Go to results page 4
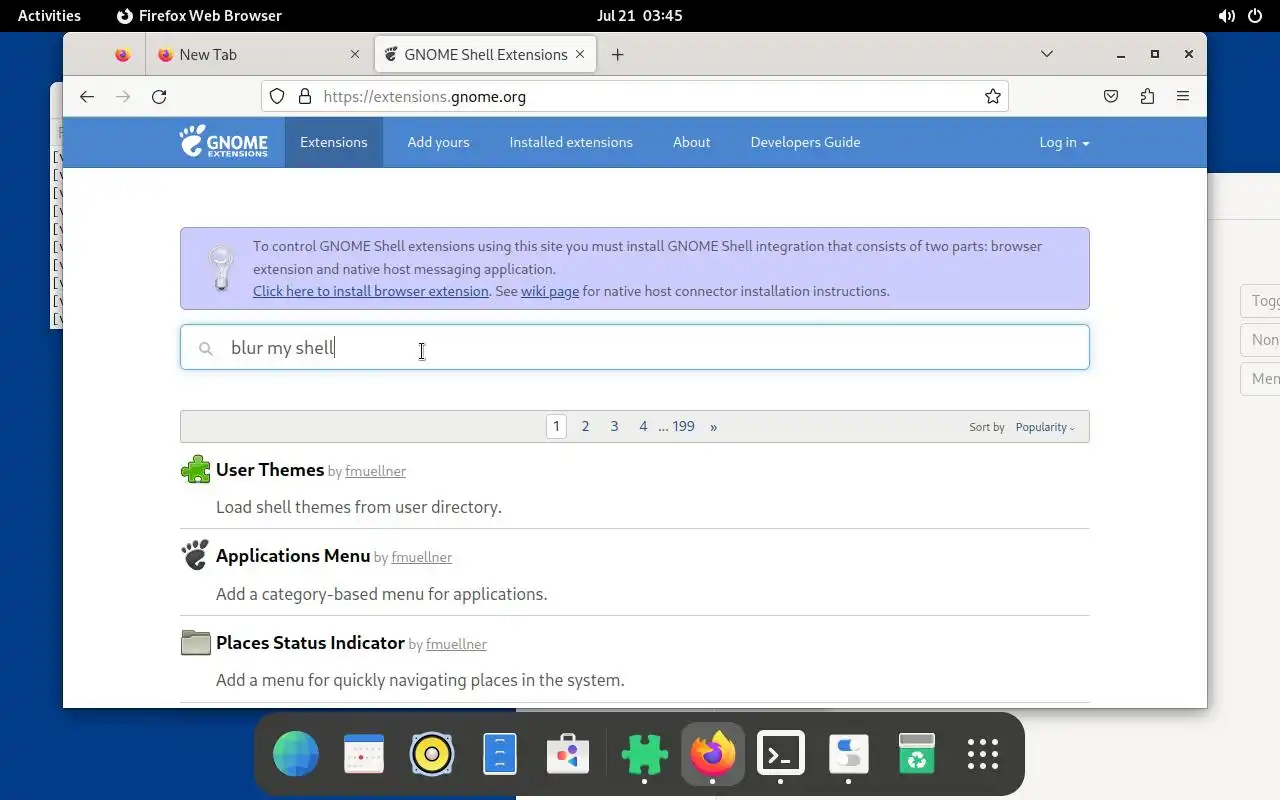Image resolution: width=1280 pixels, height=800 pixels. pos(643,426)
